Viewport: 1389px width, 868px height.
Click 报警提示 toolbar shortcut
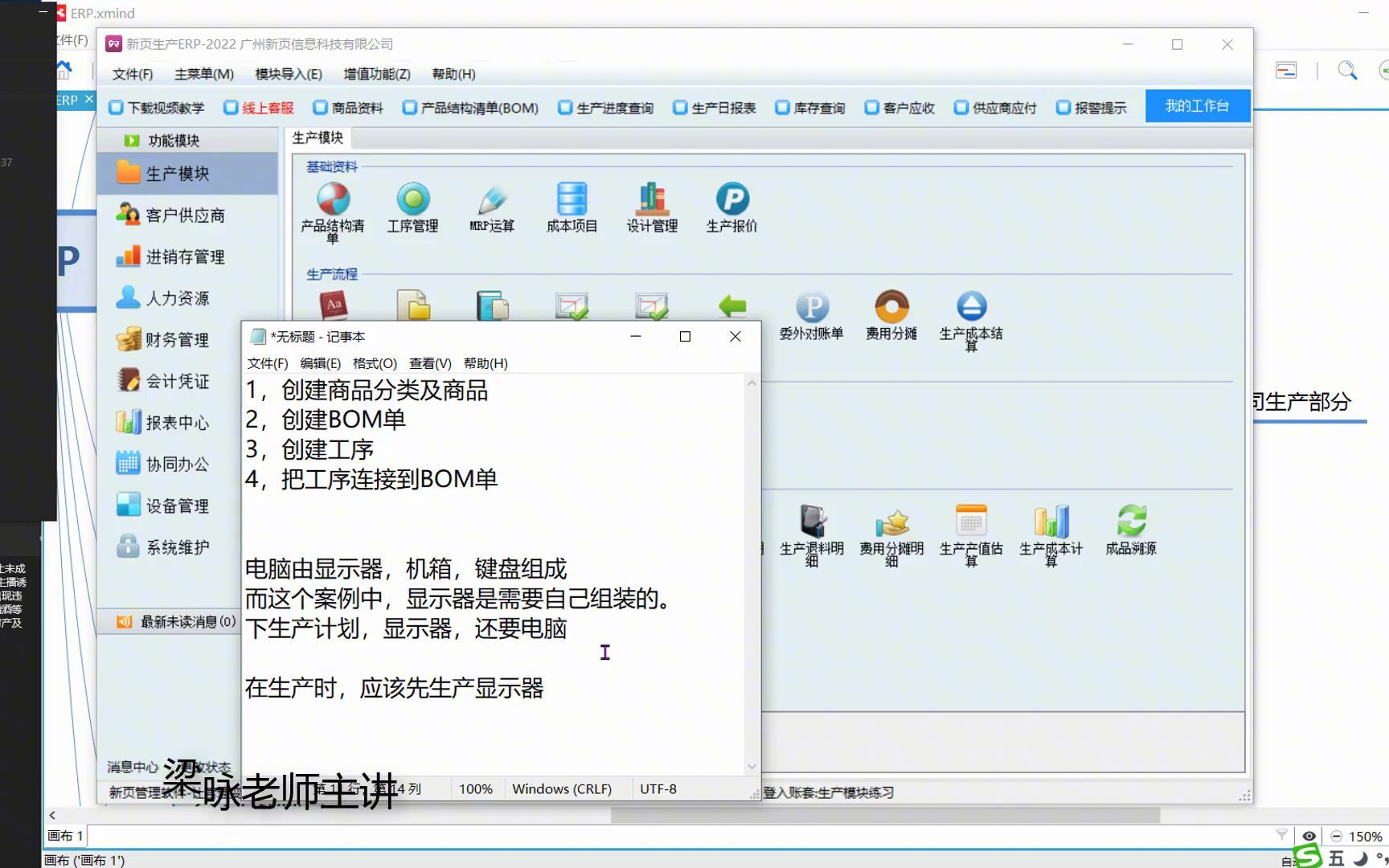[x=1092, y=108]
